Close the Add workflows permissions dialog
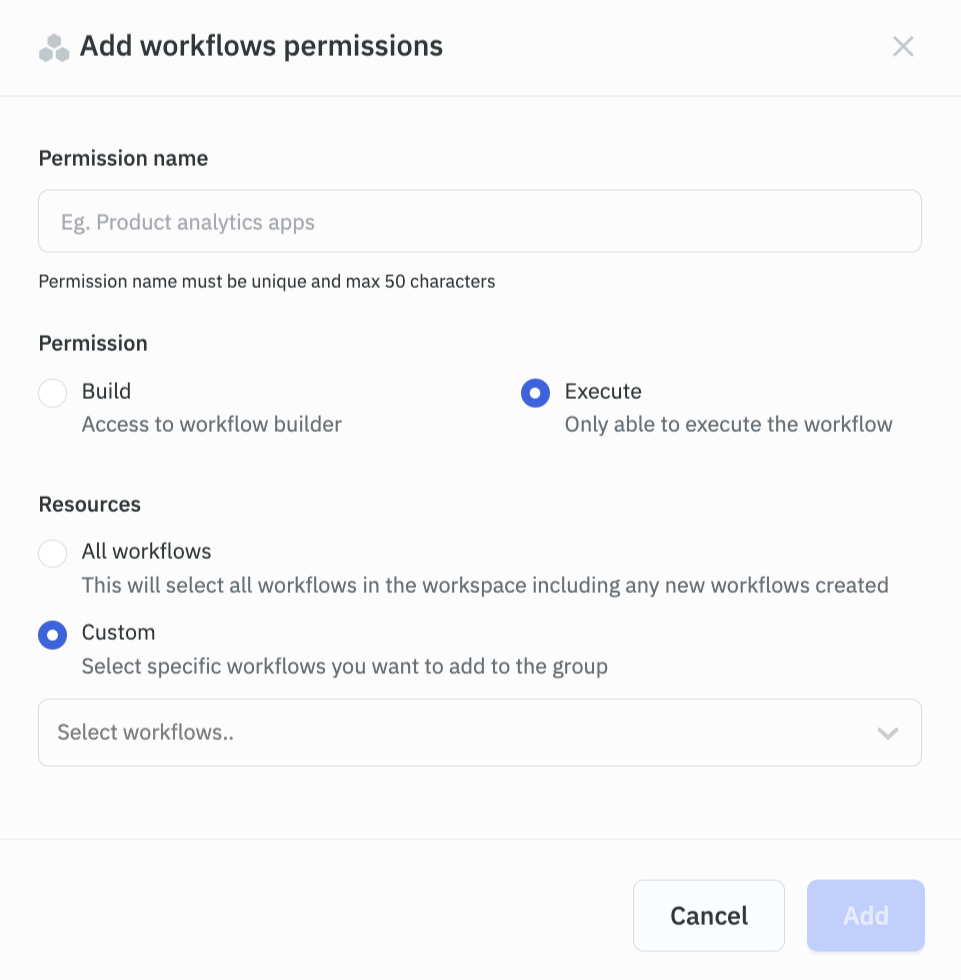 click(x=903, y=46)
